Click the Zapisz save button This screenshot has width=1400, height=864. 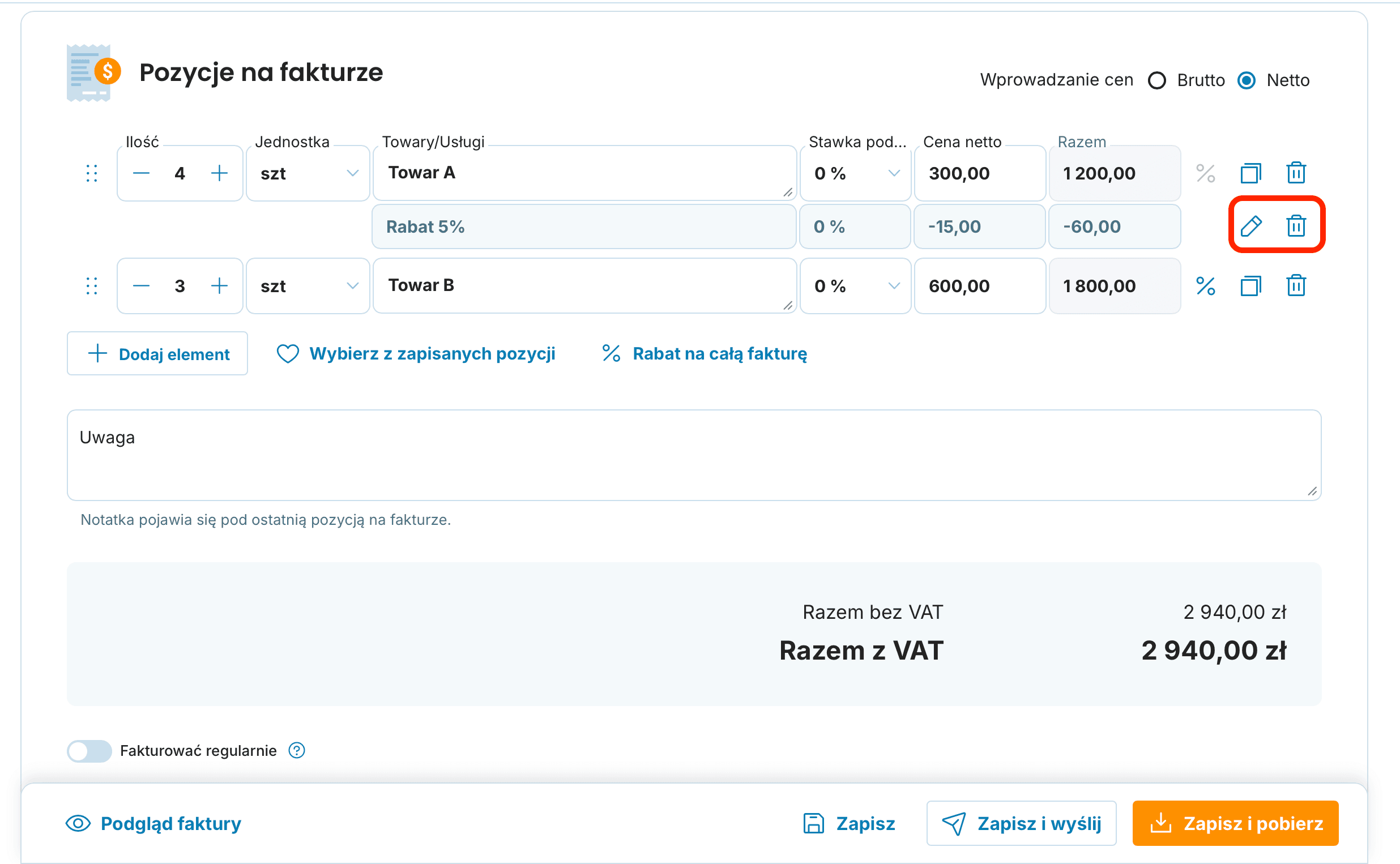point(849,823)
